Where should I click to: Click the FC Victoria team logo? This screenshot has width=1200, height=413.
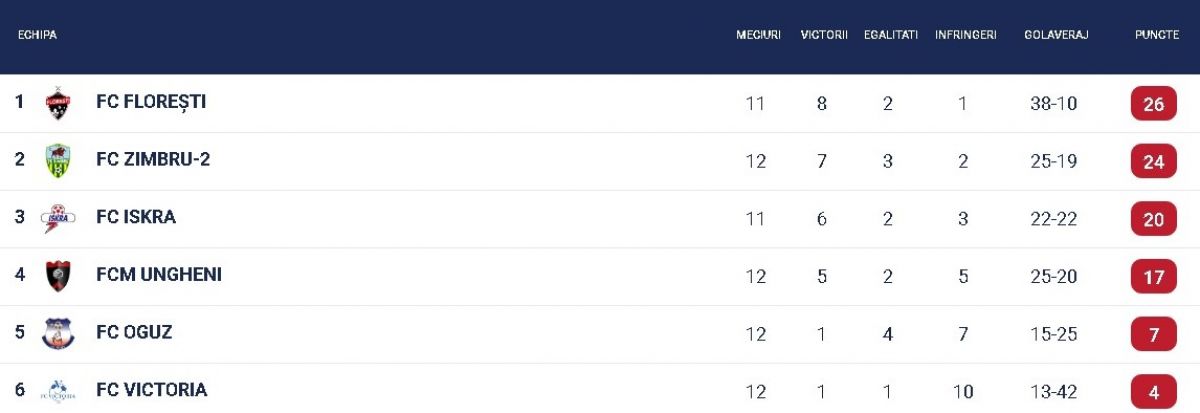click(58, 390)
